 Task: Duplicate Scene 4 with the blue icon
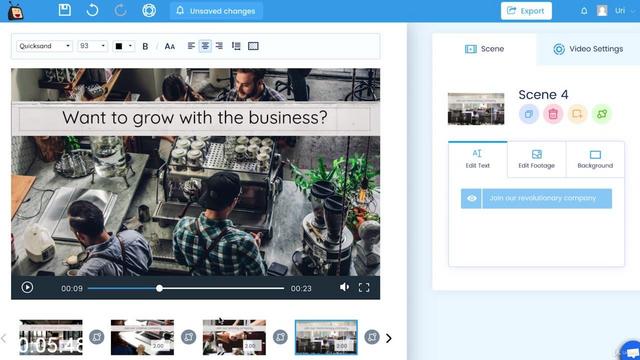529,114
